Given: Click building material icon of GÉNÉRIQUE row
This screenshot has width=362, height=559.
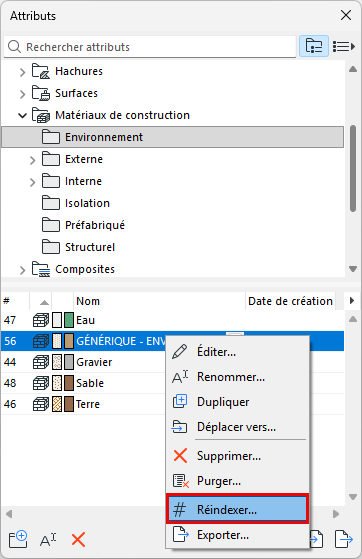Looking at the screenshot, I should [x=41, y=341].
